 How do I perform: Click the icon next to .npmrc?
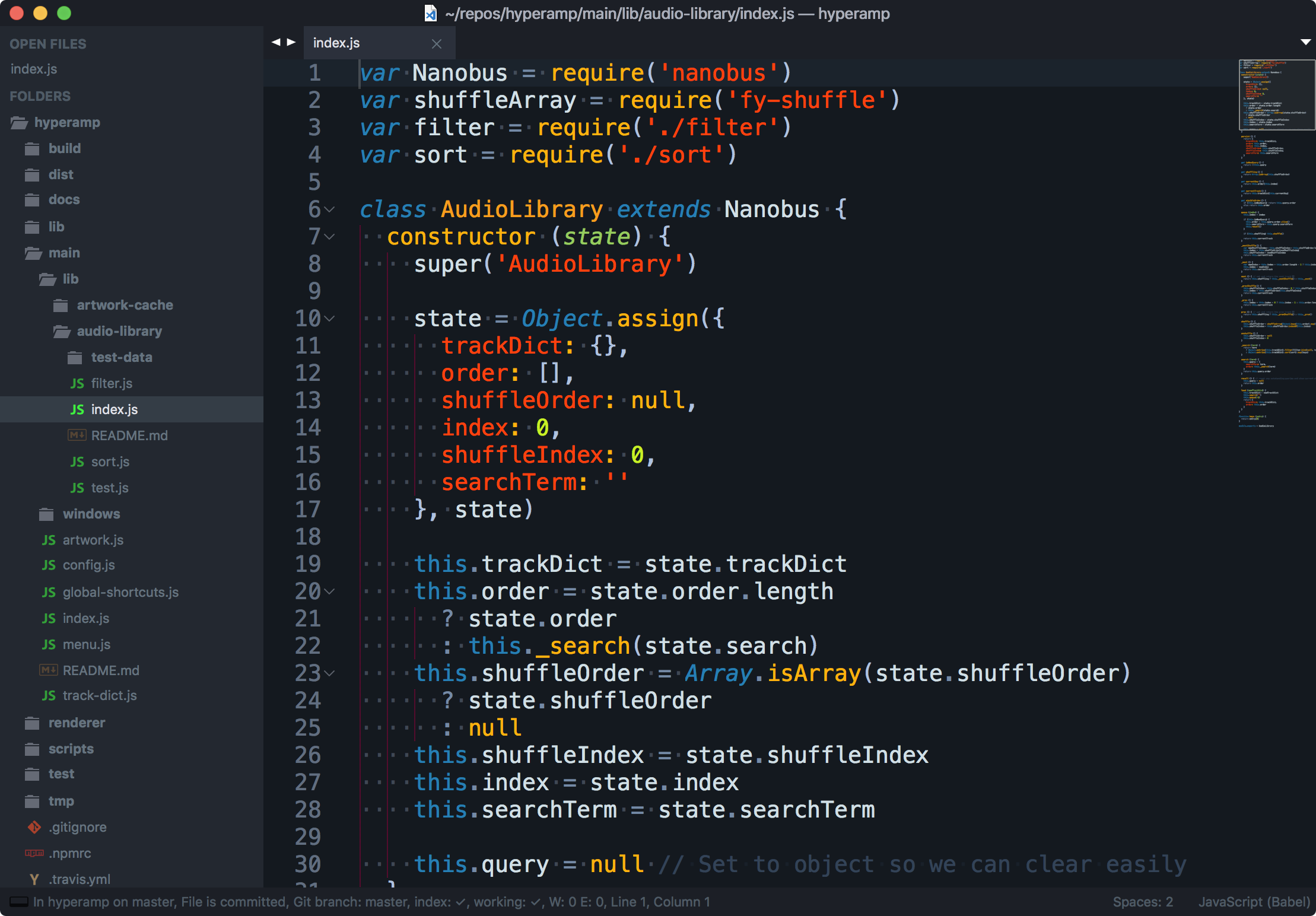pos(35,853)
